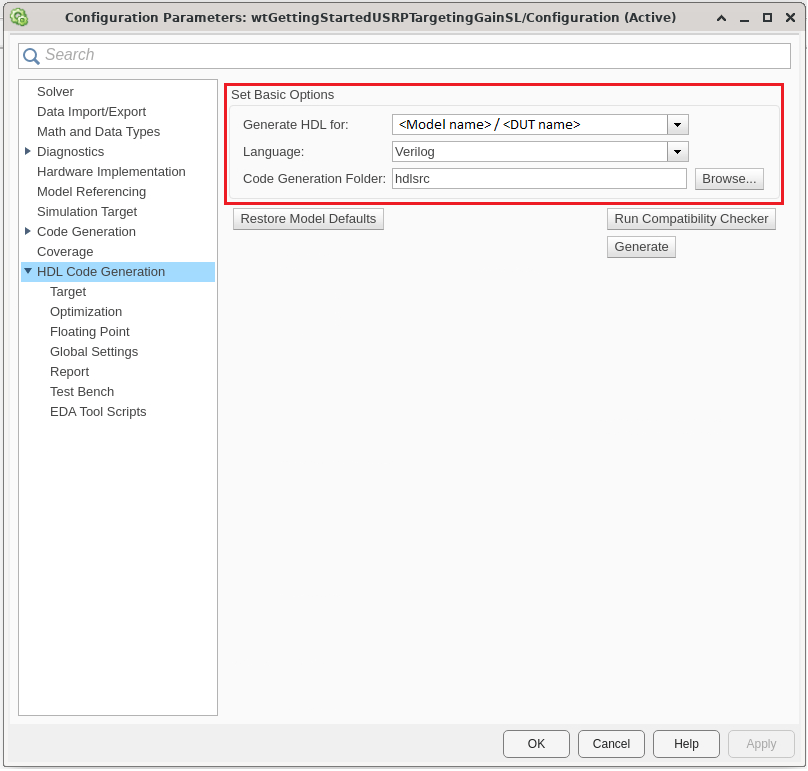Image resolution: width=808 pixels, height=771 pixels.
Task: Open the EDA Tool Scripts pane
Action: (x=98, y=412)
